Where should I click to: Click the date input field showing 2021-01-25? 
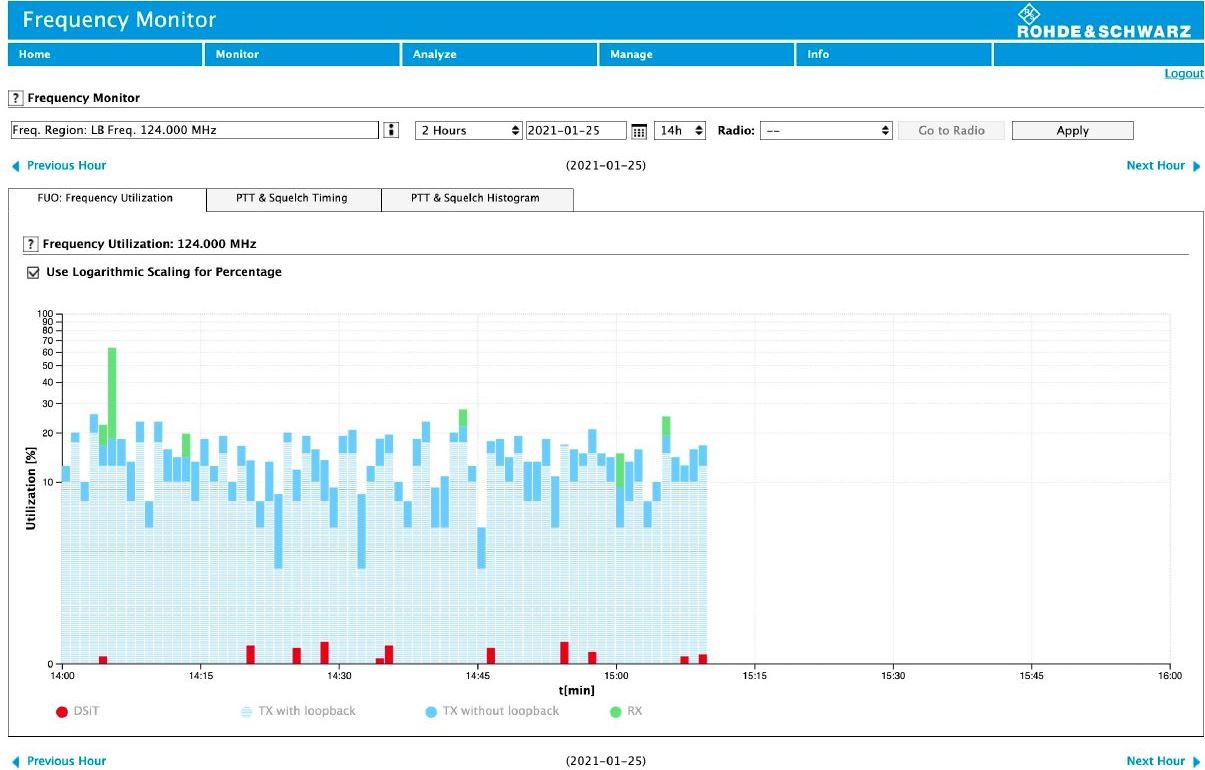pyautogui.click(x=575, y=131)
